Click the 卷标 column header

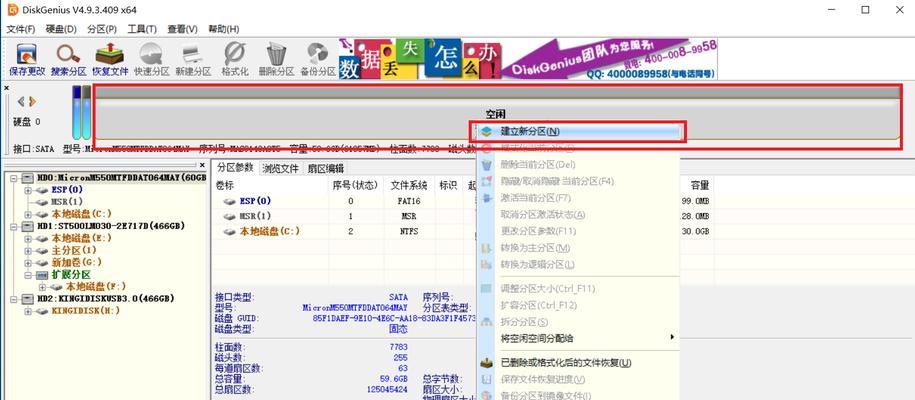[271, 185]
